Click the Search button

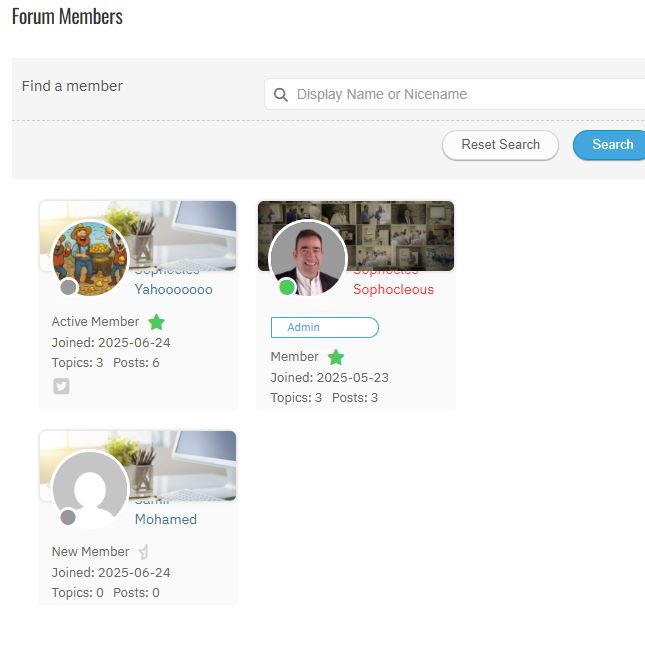[x=610, y=145]
